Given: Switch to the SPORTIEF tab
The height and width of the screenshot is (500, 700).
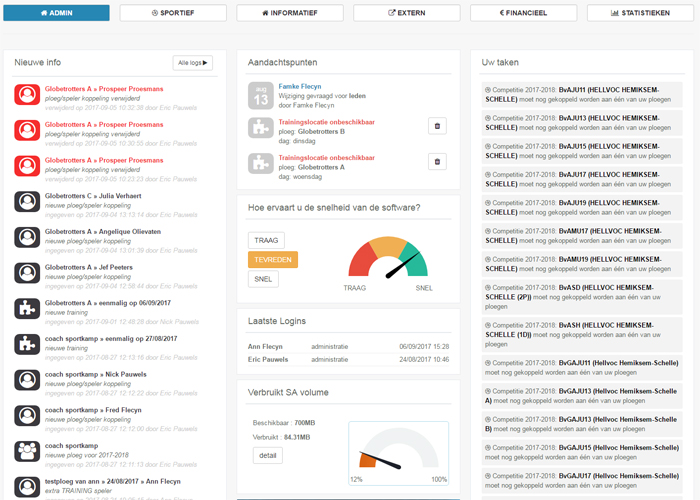Looking at the screenshot, I should 173,13.
